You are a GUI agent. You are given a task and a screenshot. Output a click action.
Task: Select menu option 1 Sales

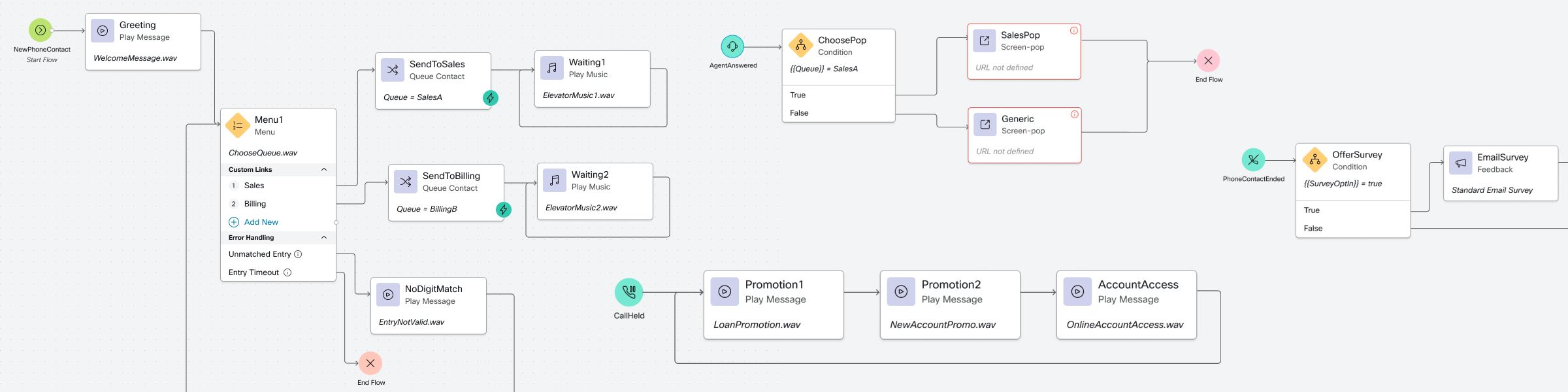click(x=278, y=186)
